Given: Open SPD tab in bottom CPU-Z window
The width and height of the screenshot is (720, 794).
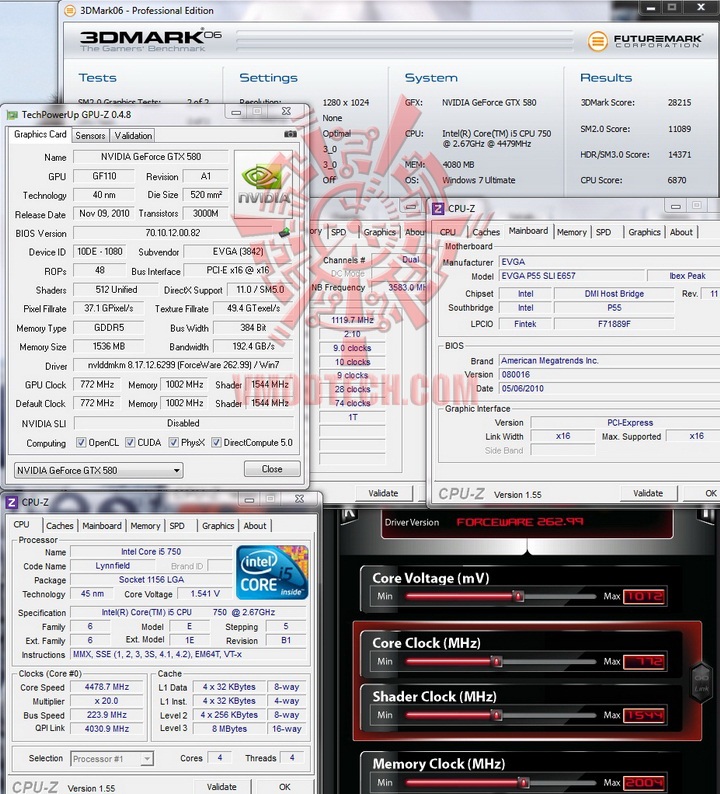Looking at the screenshot, I should (177, 526).
